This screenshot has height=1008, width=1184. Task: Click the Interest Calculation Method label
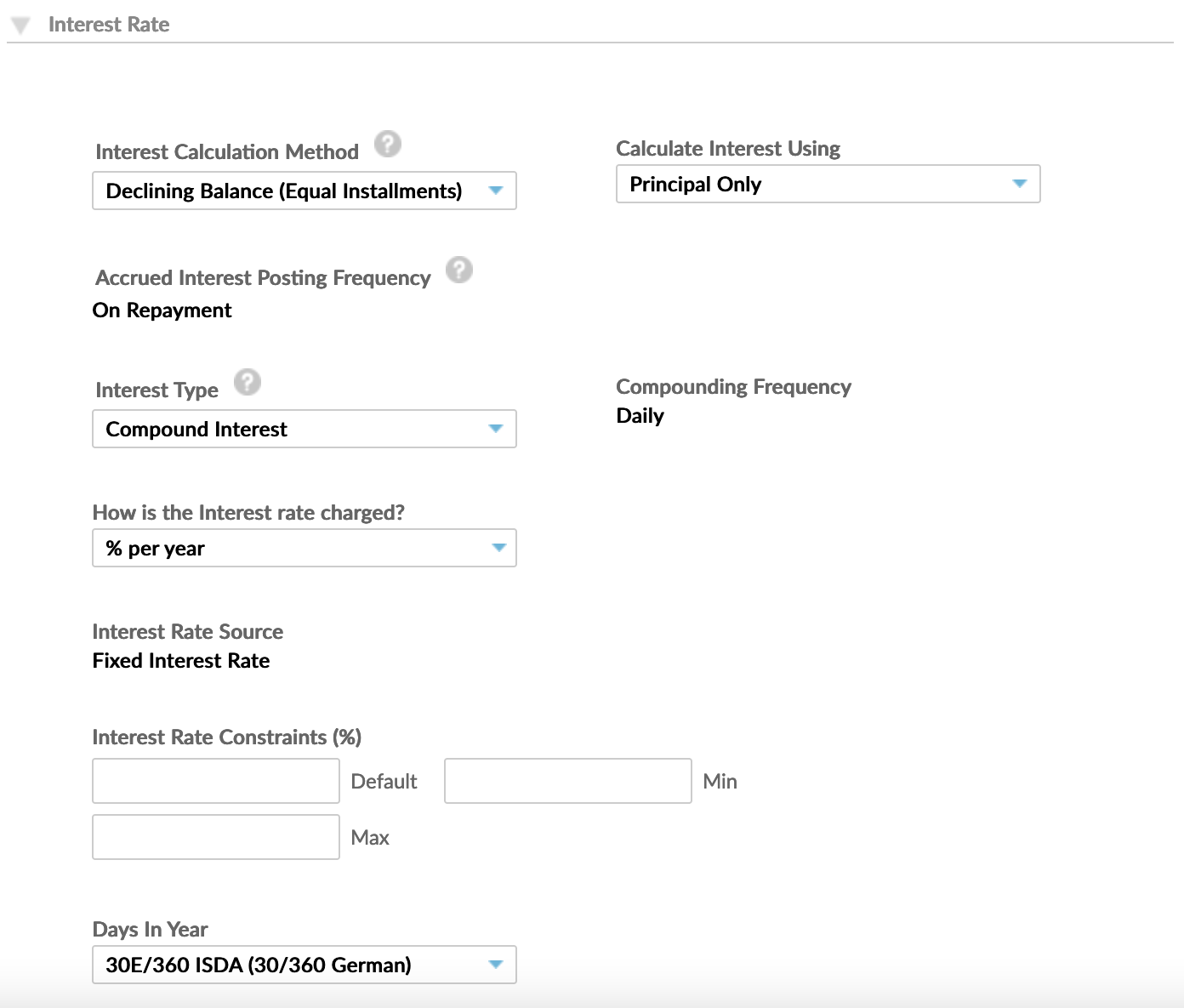pos(227,151)
